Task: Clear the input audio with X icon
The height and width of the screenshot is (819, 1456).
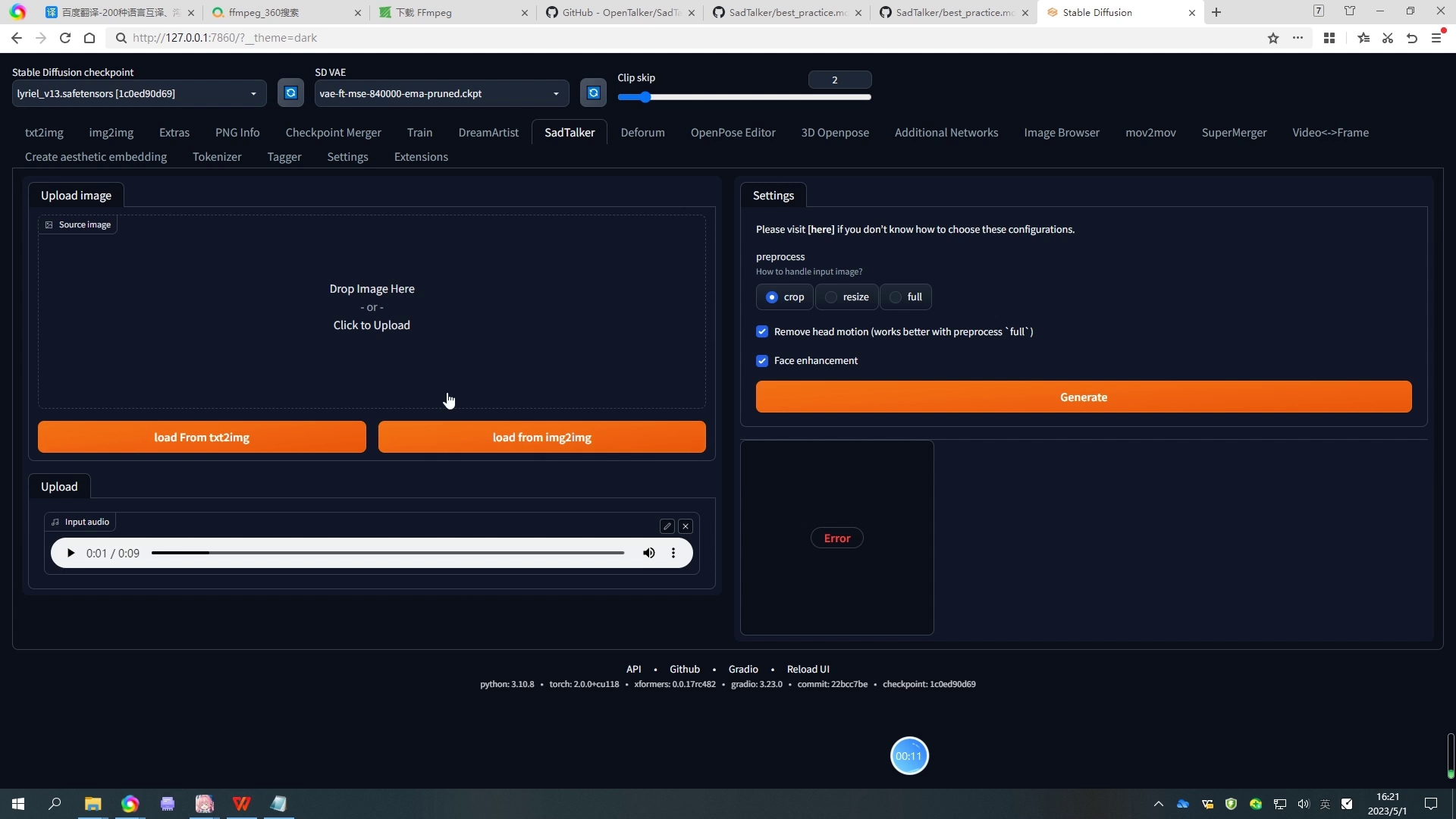Action: tap(686, 526)
